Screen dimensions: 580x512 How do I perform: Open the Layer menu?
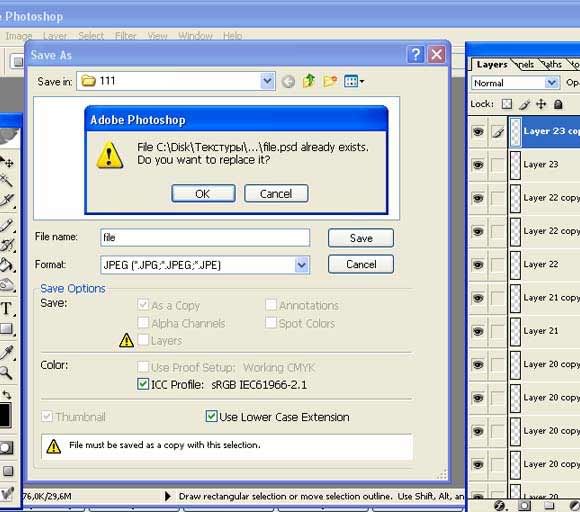click(x=55, y=36)
